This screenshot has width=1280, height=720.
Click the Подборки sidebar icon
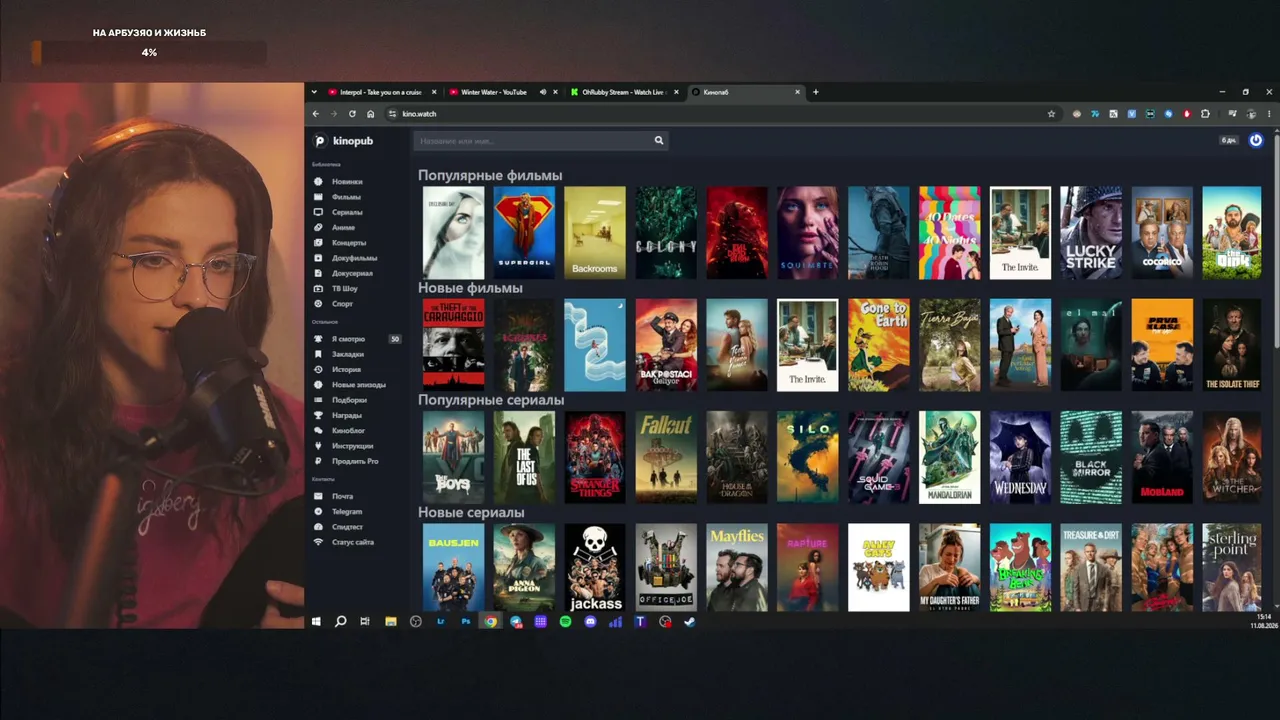[318, 400]
